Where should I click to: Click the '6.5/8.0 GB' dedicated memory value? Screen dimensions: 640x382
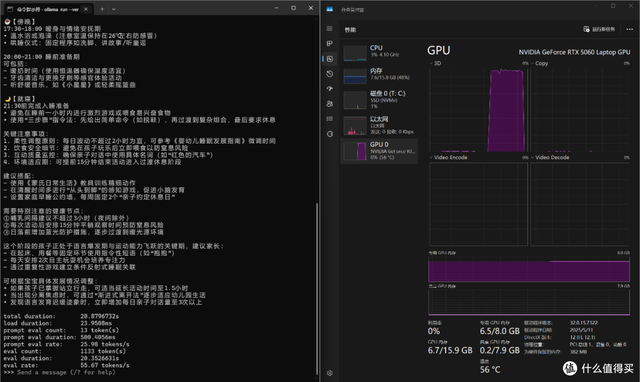[x=500, y=331]
